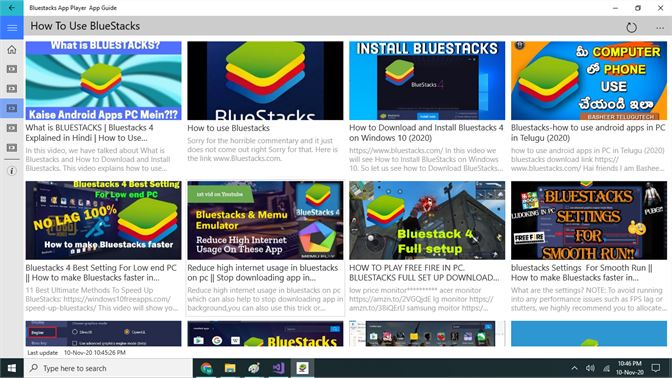Screen dimensions: 672x378
Task: Click the back arrow in the title bar
Action: coord(12,8)
